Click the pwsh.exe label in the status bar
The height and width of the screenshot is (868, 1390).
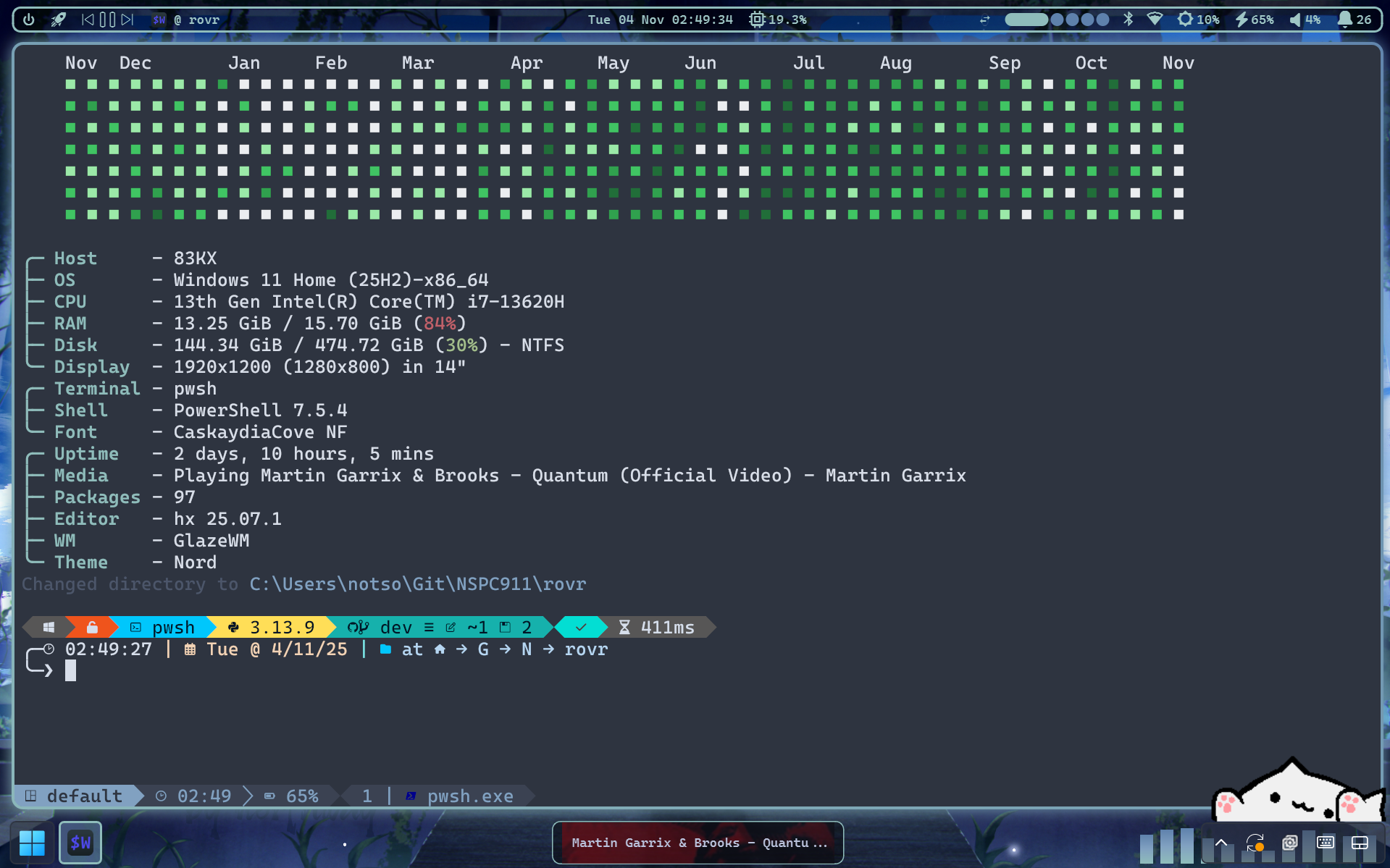469,796
